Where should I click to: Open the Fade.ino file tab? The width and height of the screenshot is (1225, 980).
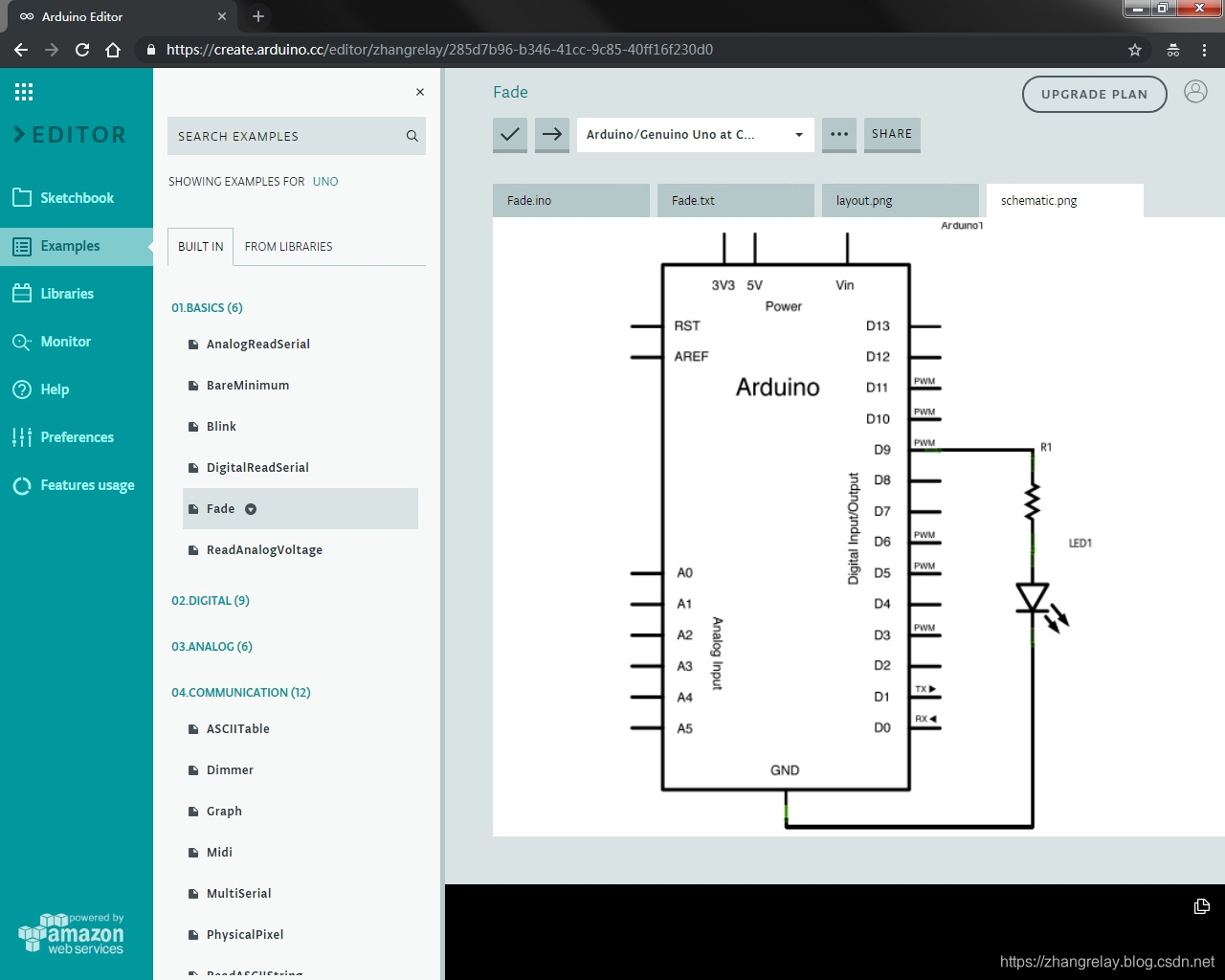pos(571,200)
